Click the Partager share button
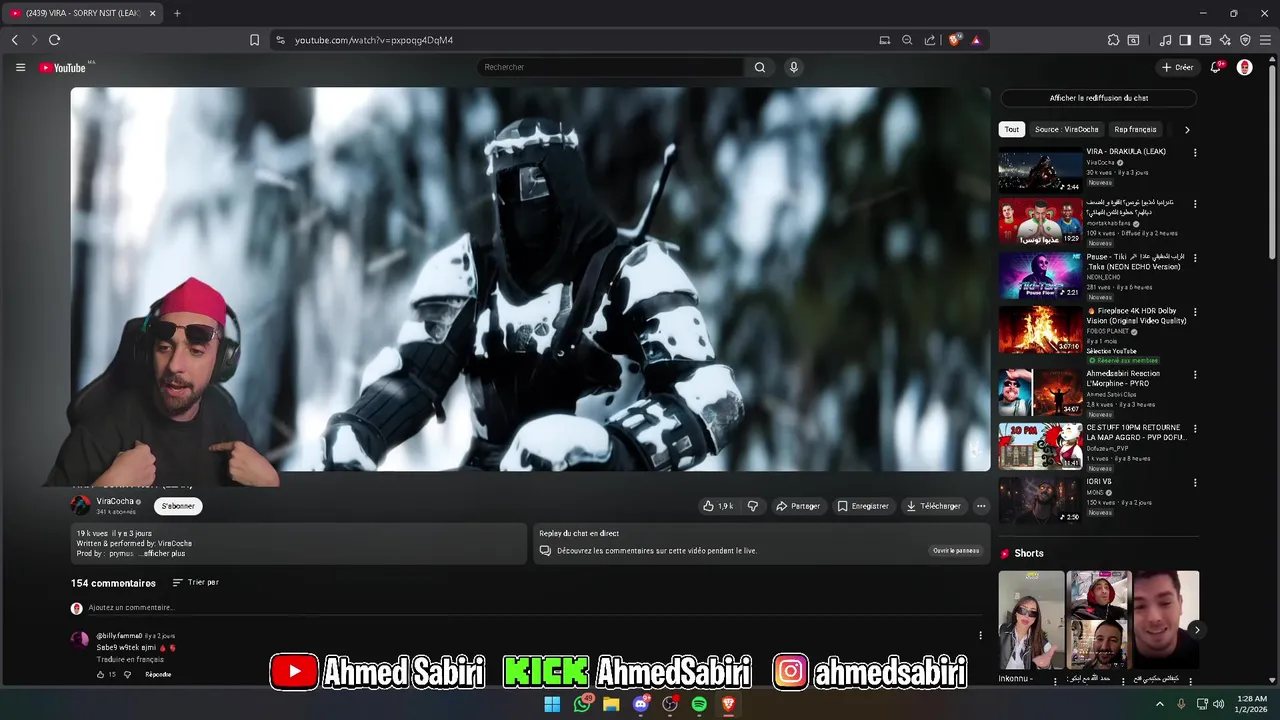The height and width of the screenshot is (720, 1280). (x=798, y=506)
